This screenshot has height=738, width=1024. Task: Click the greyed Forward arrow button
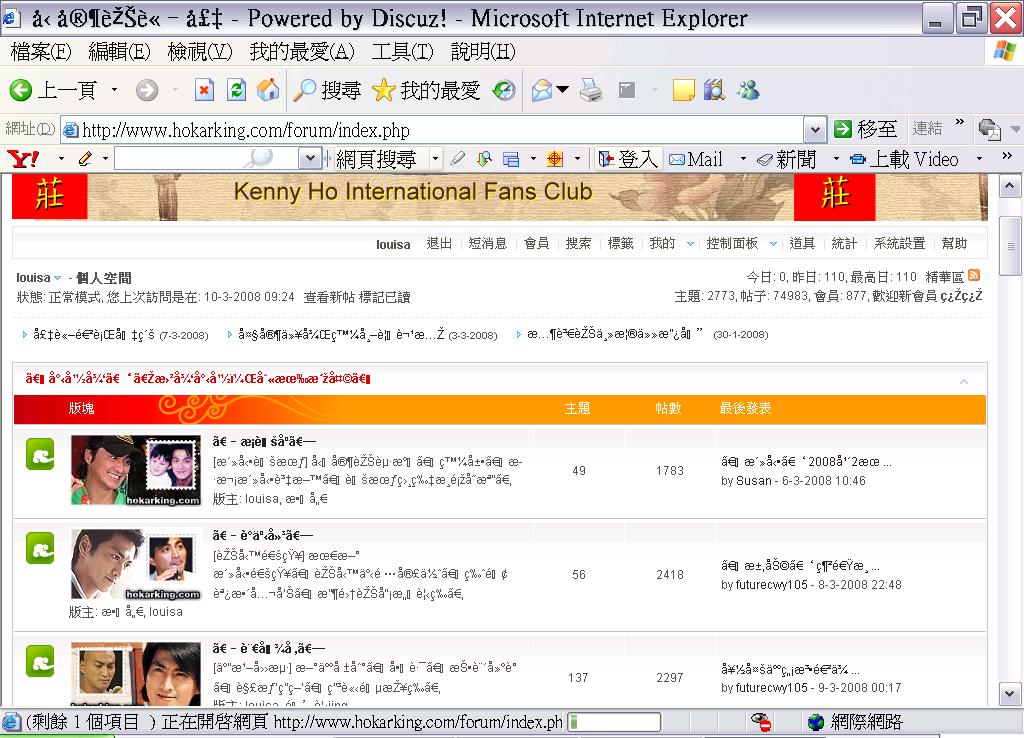(x=147, y=90)
